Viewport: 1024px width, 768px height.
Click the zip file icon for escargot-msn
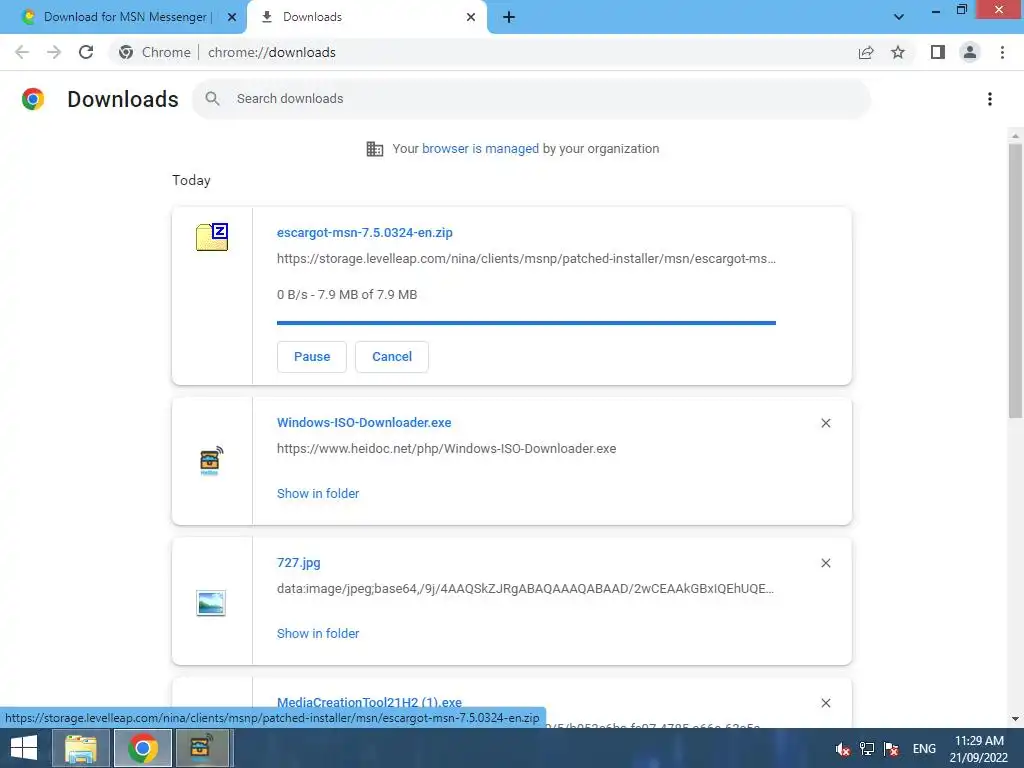212,236
